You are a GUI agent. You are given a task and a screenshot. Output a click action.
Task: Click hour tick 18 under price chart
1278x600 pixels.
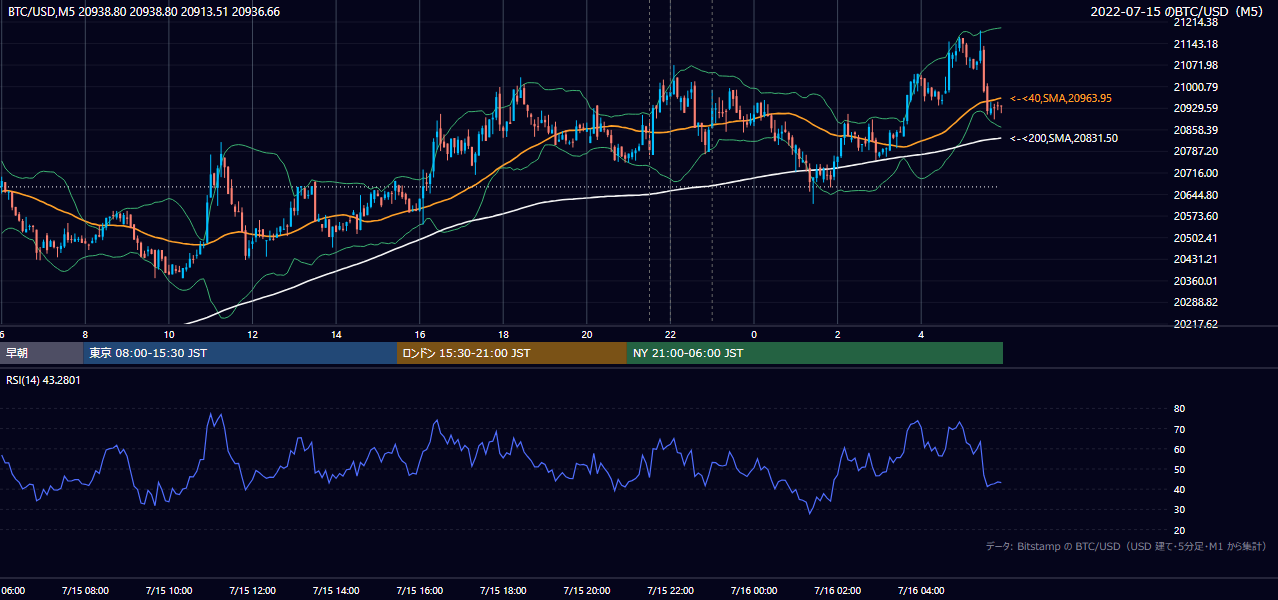tap(503, 334)
